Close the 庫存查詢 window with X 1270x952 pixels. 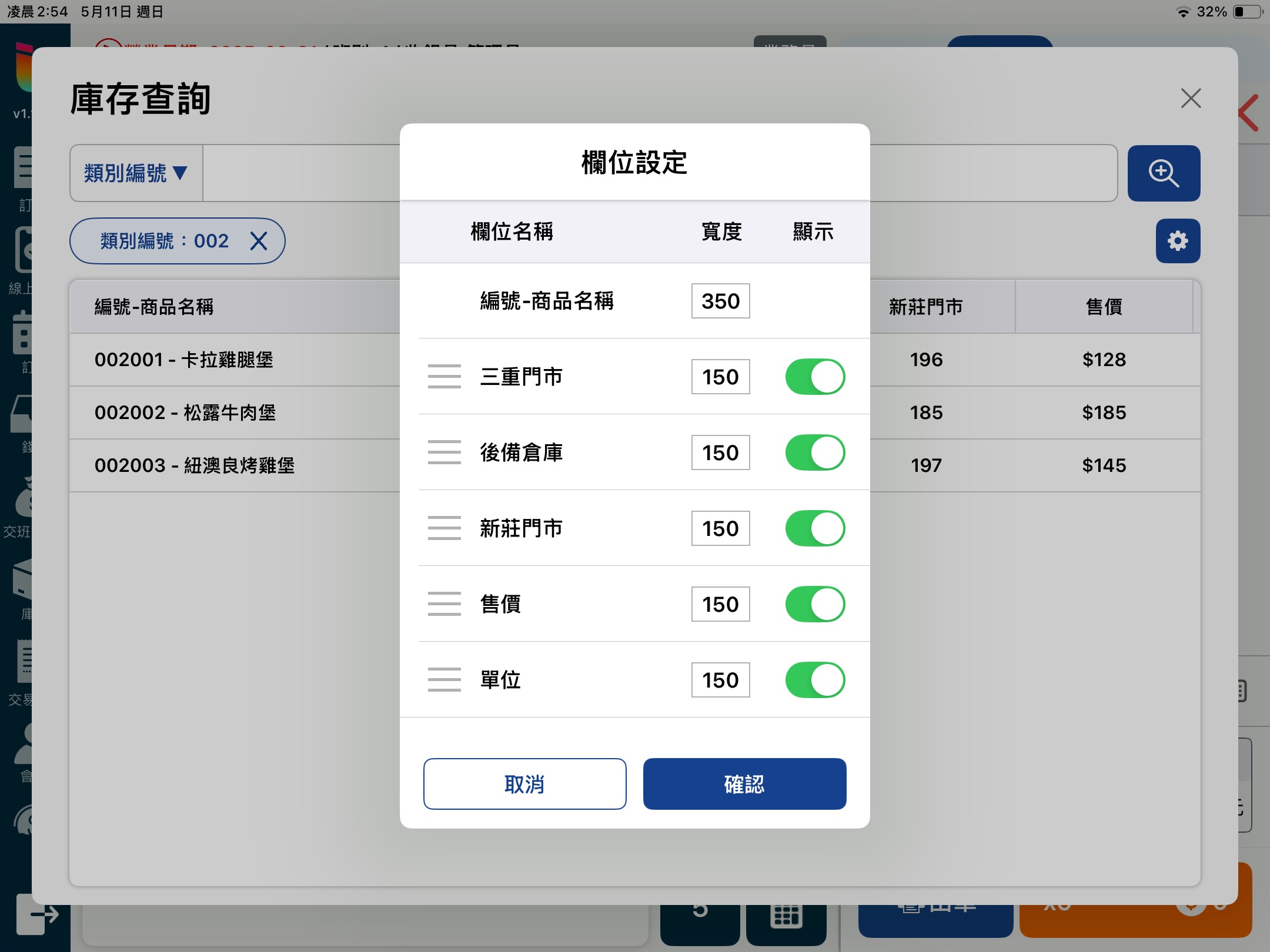(x=1191, y=98)
